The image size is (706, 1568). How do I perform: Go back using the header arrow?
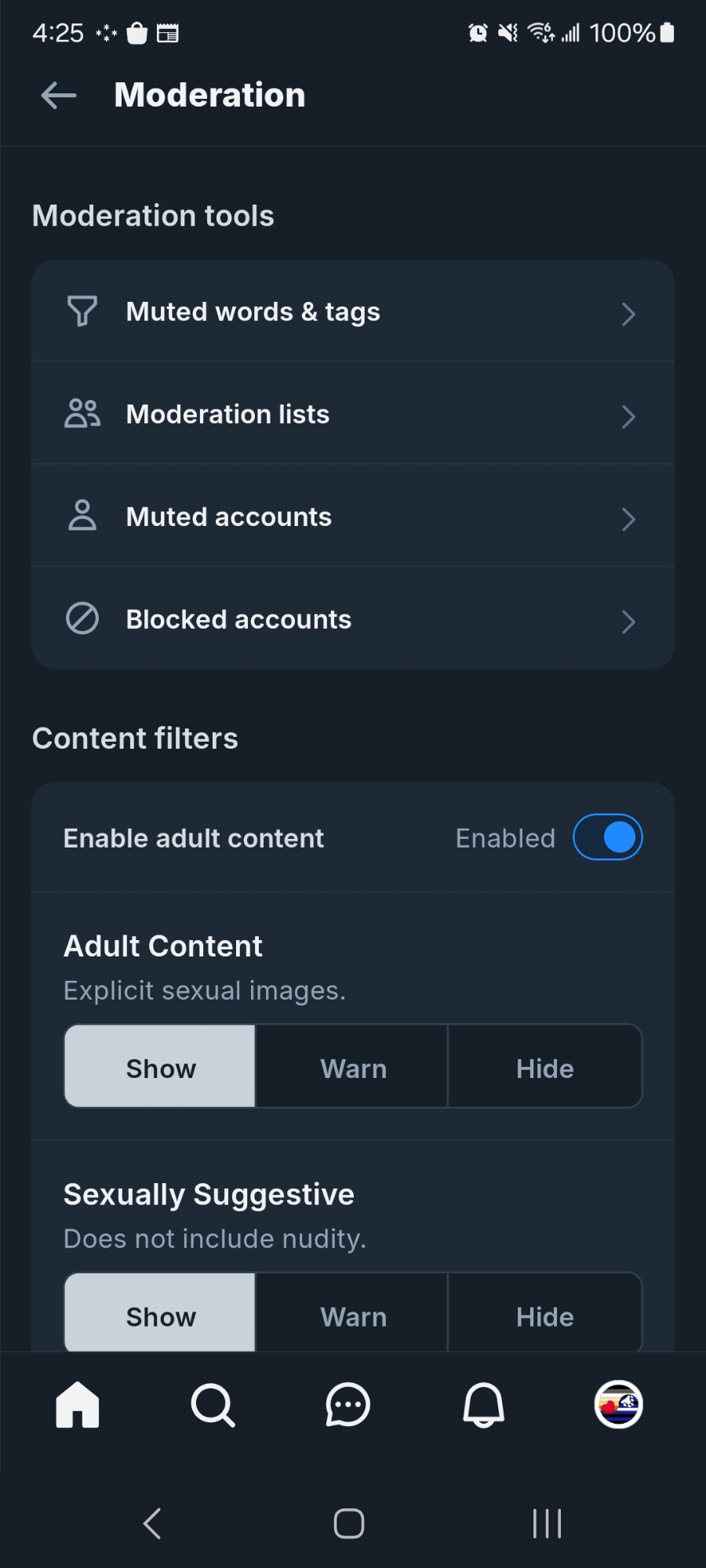[59, 96]
